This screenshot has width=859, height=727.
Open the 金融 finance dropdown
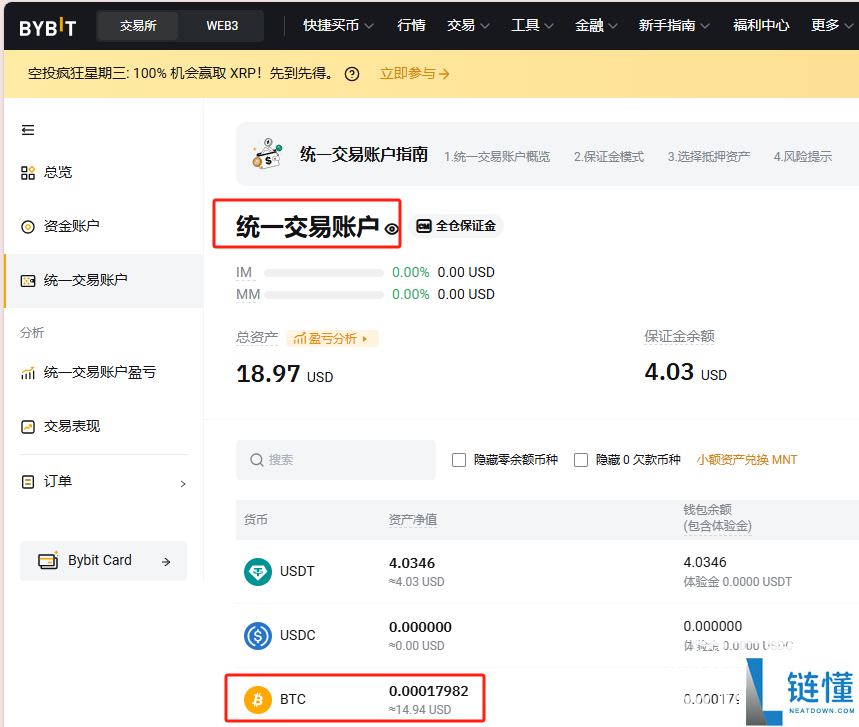596,25
